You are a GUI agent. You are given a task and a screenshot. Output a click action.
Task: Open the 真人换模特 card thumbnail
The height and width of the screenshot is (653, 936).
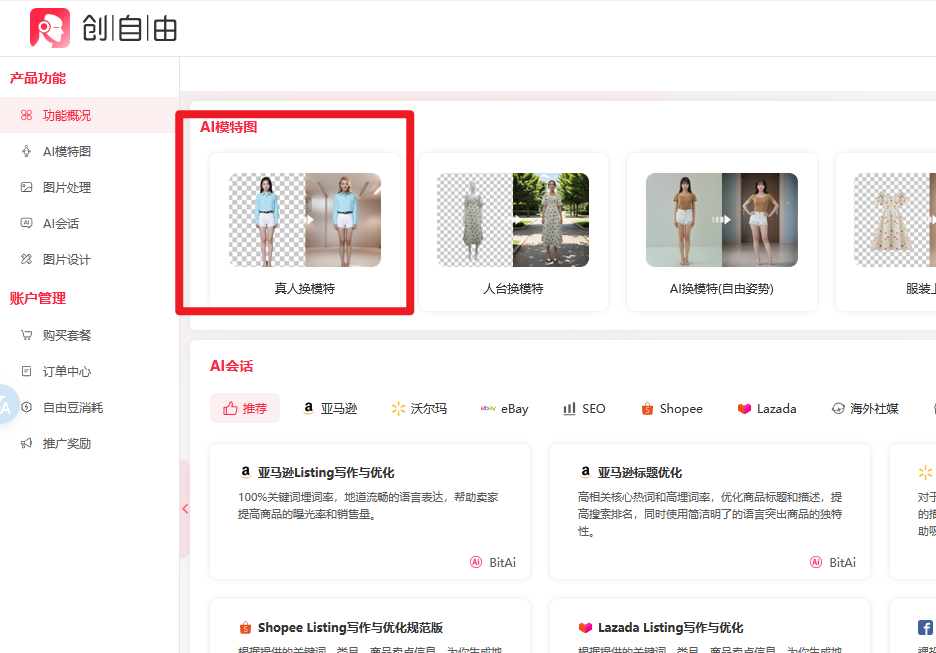coord(305,220)
